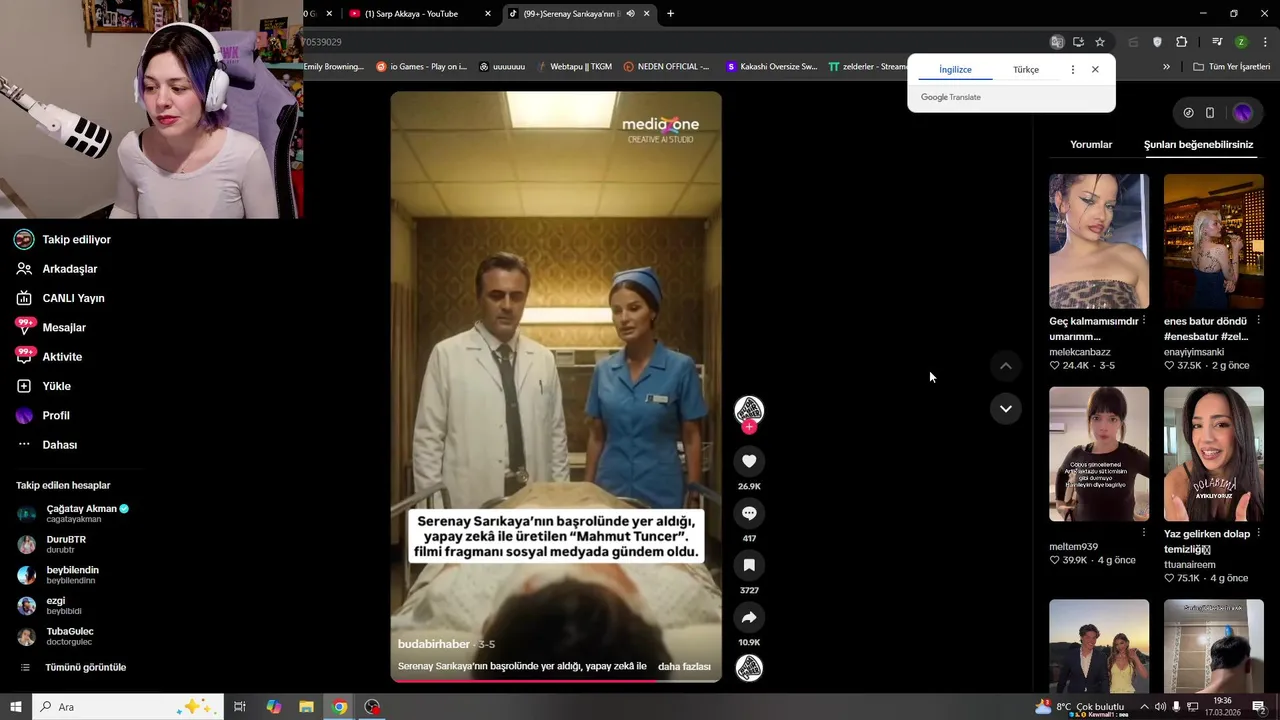Seek on the video progress bar
Viewport: 1280px width, 720px height.
click(556, 681)
